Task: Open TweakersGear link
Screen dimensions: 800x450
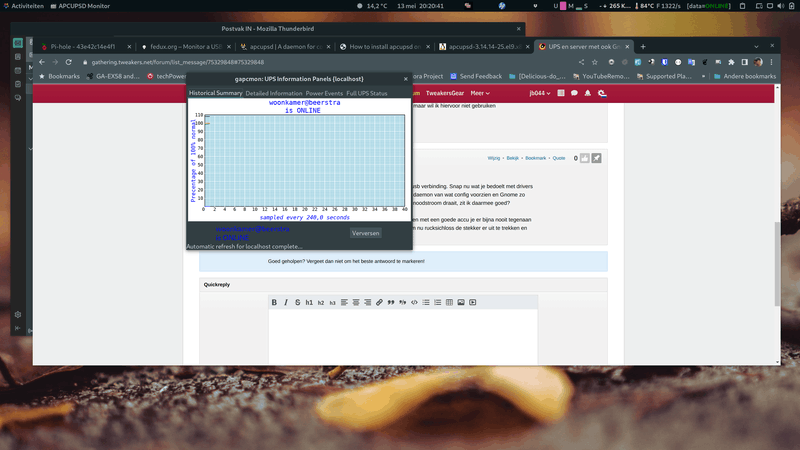Action: pos(445,93)
